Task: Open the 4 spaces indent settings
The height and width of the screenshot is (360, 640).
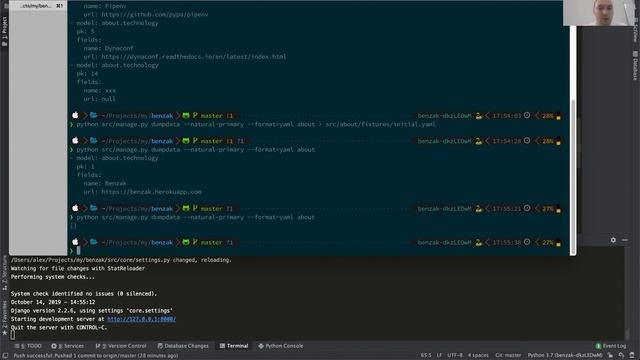Action: click(x=478, y=356)
